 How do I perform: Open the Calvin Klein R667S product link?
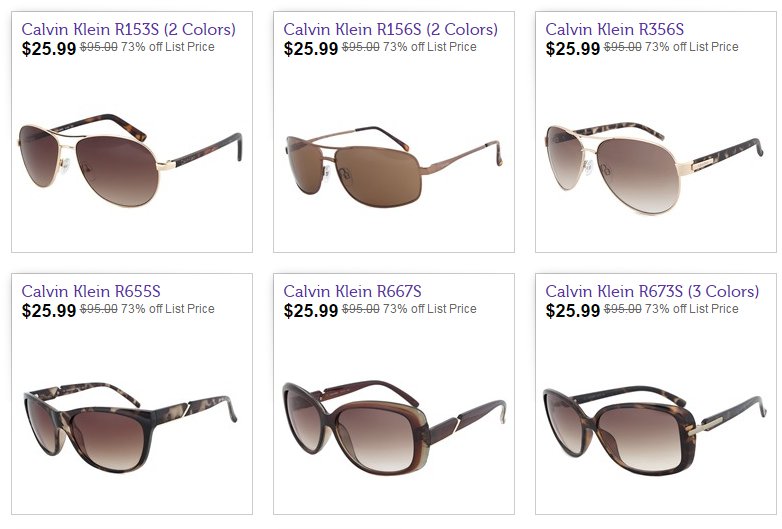tap(352, 291)
